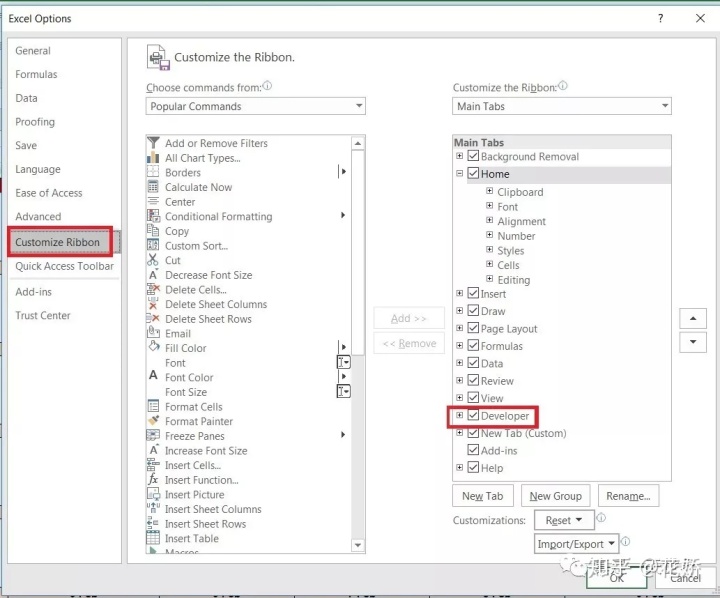
Task: Click the Delete Cells icon
Action: pyautogui.click(x=153, y=289)
